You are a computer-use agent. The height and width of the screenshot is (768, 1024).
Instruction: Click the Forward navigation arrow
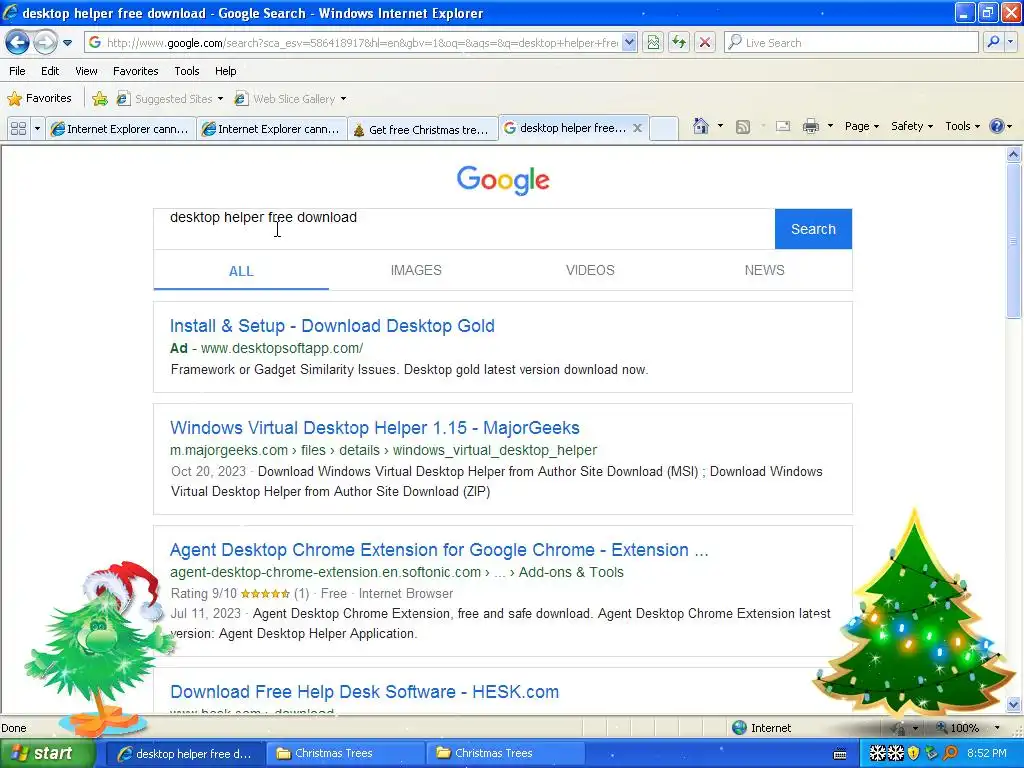(x=45, y=43)
